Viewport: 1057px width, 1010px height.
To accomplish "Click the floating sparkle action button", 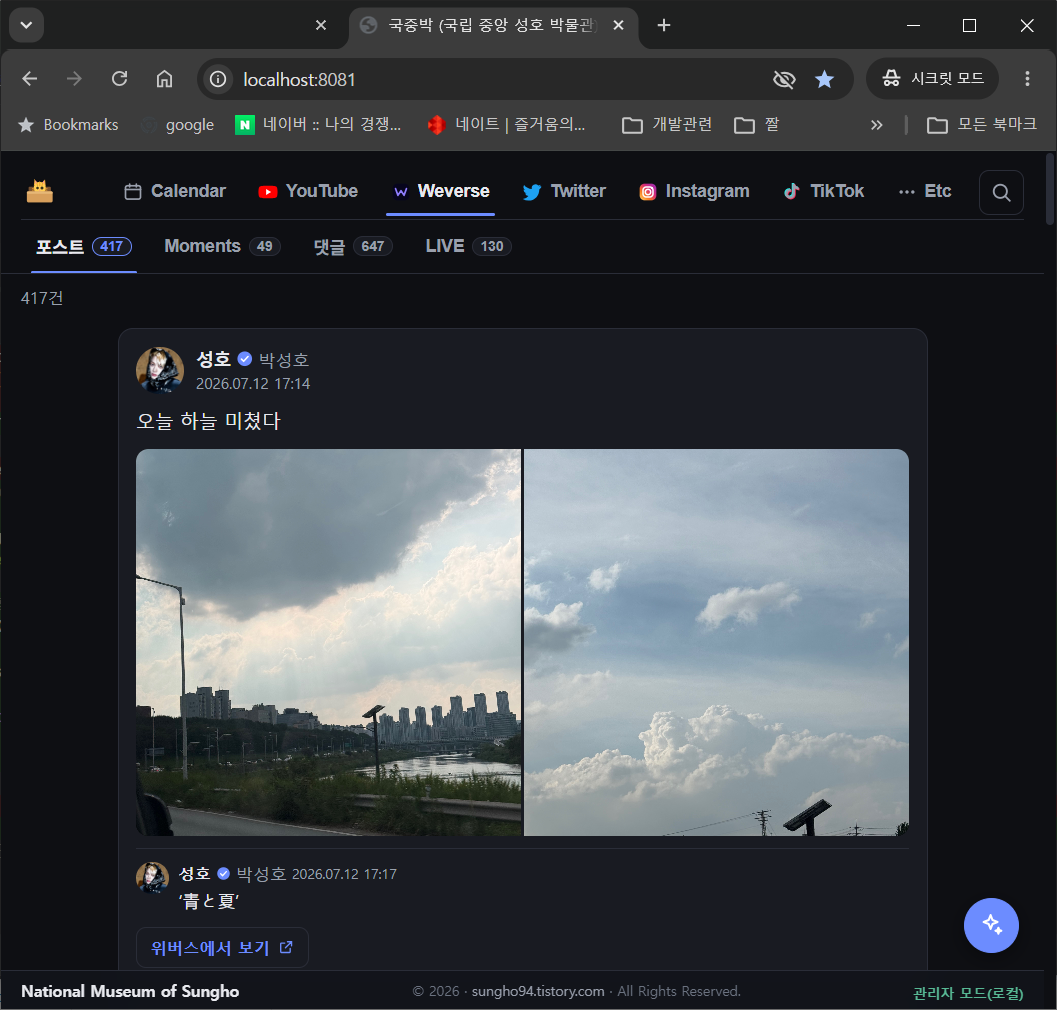I will coord(991,925).
